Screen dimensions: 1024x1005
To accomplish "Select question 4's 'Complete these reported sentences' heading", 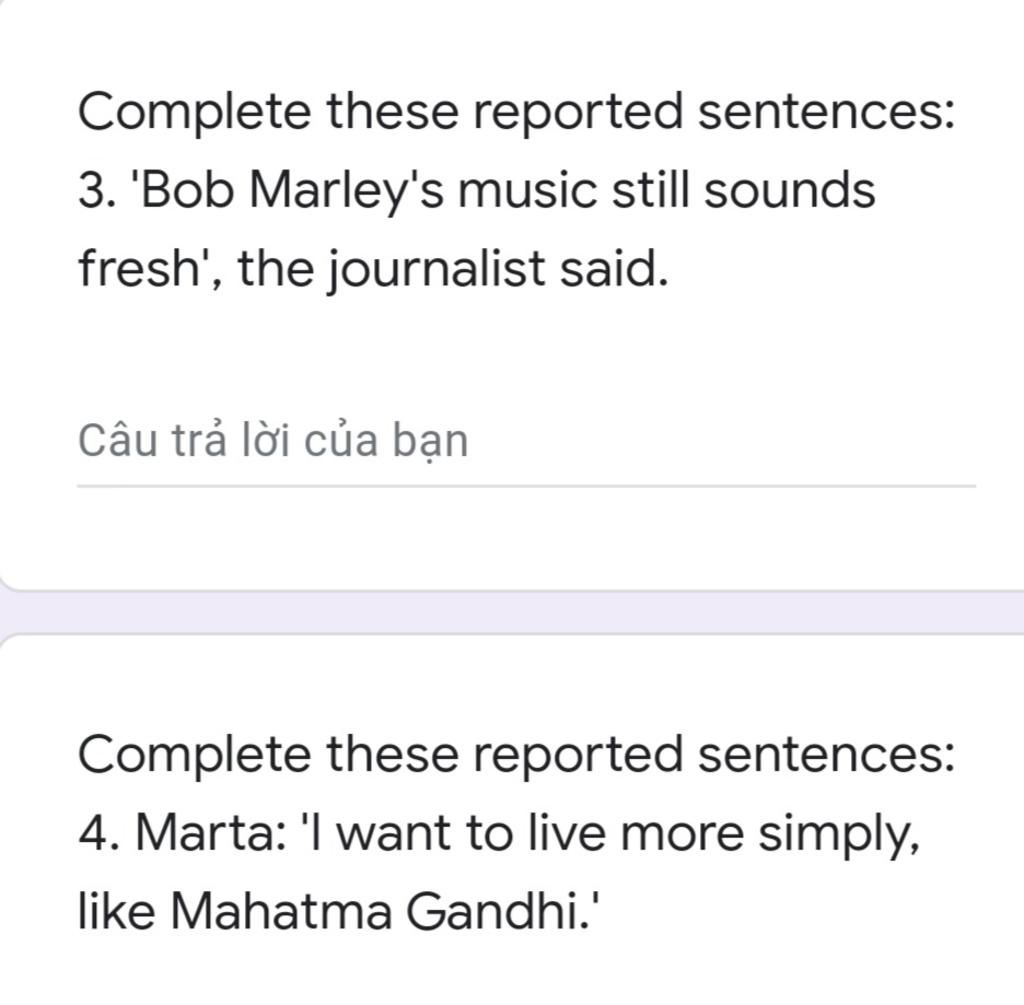I will click(x=516, y=754).
